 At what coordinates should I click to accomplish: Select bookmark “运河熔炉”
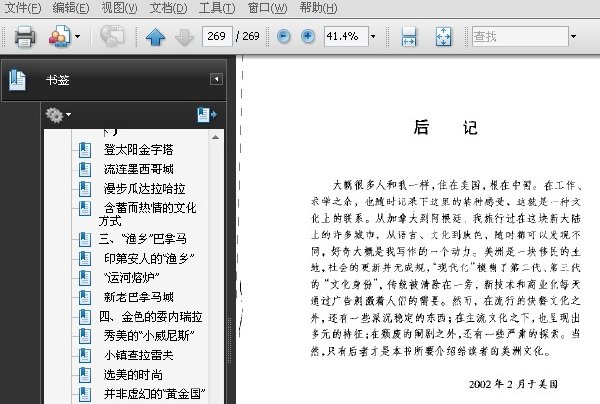point(131,278)
